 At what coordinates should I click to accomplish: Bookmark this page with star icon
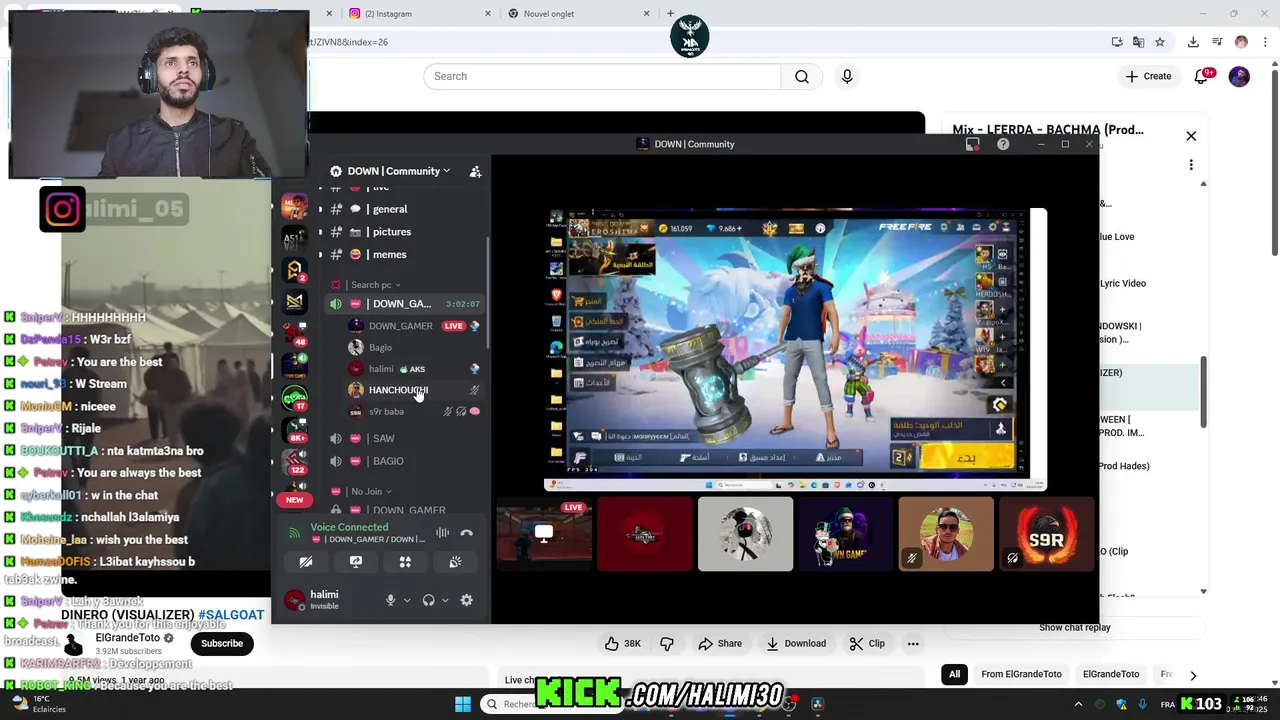point(1160,42)
